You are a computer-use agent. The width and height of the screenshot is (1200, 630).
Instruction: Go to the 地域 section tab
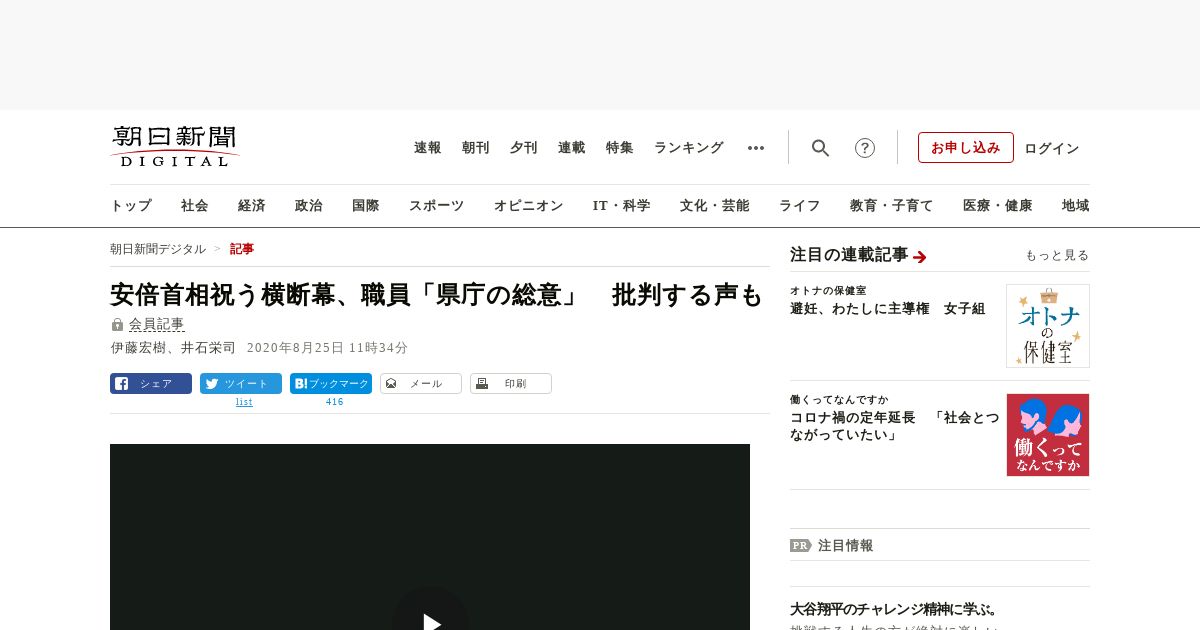click(1076, 206)
